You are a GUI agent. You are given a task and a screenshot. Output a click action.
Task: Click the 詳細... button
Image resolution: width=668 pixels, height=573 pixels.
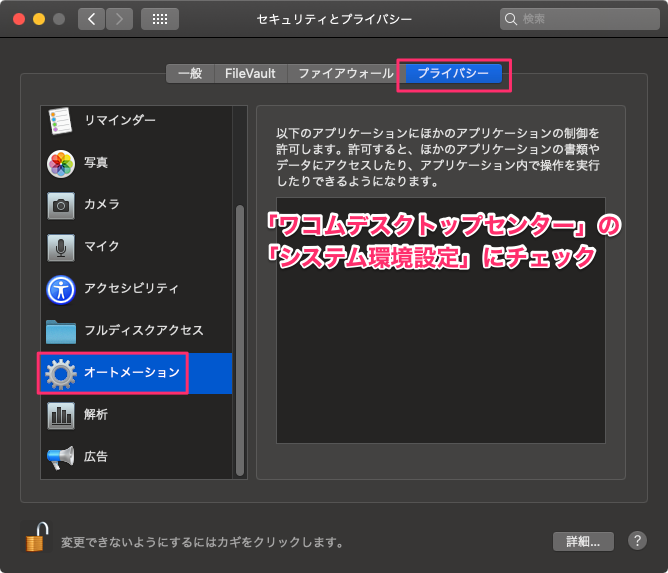point(583,541)
